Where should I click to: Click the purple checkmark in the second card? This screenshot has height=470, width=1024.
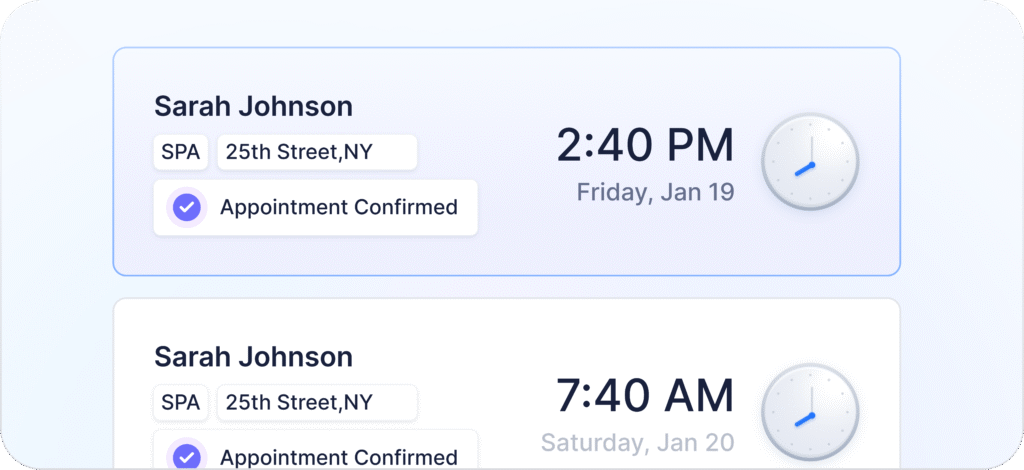pyautogui.click(x=187, y=456)
